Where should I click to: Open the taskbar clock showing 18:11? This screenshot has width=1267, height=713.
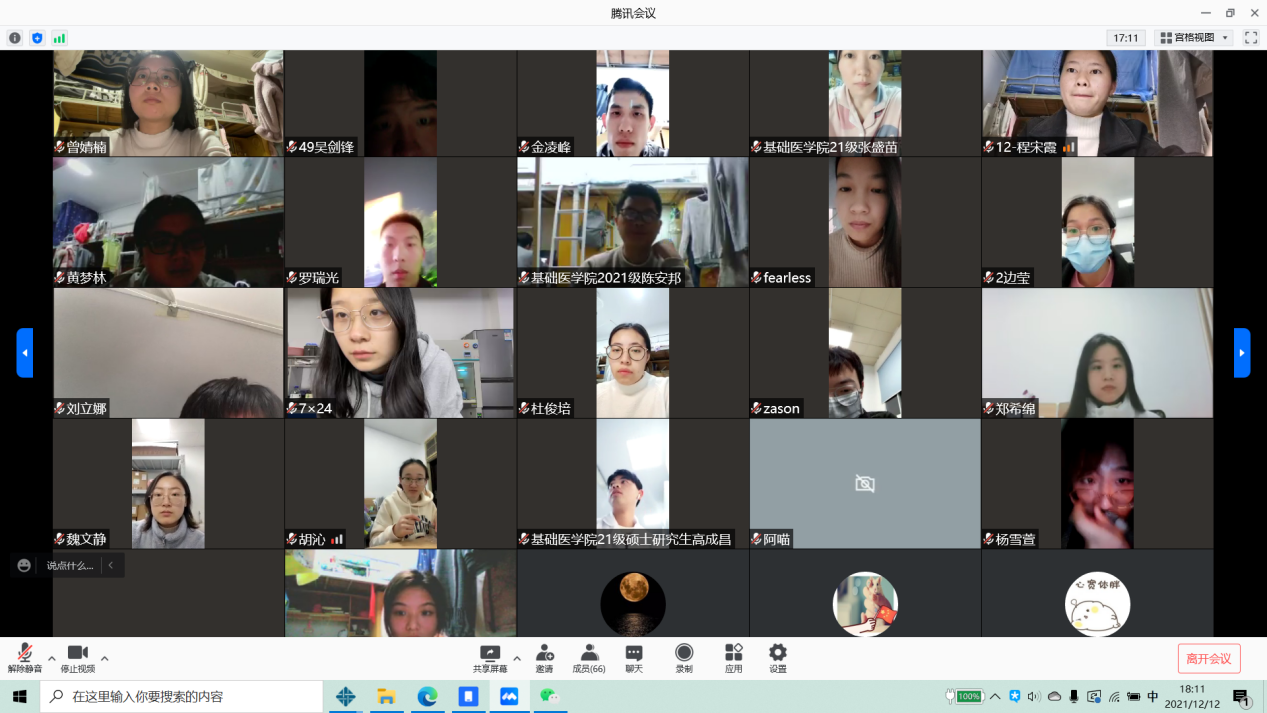pyautogui.click(x=1193, y=696)
